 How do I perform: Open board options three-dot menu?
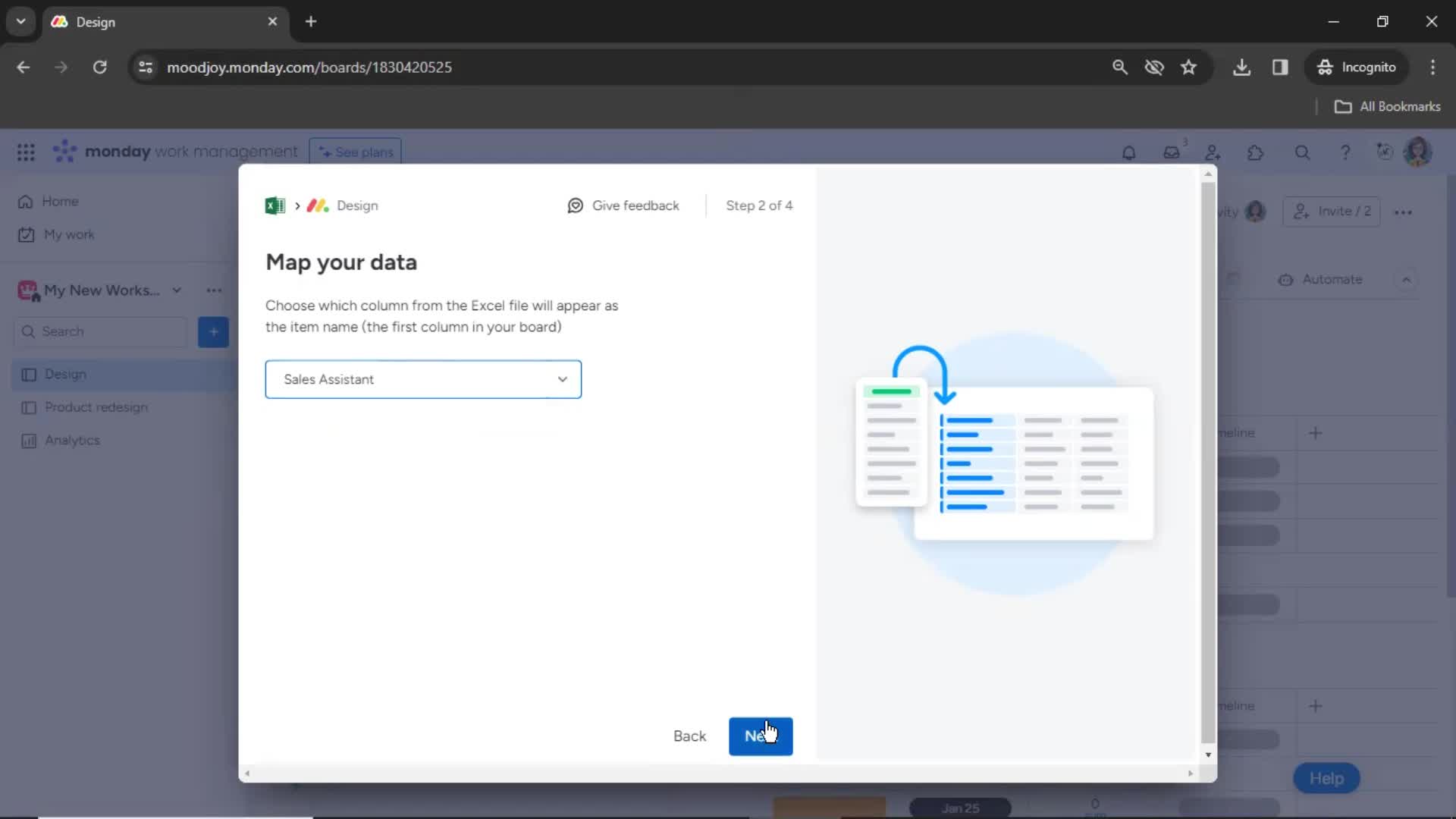1403,212
